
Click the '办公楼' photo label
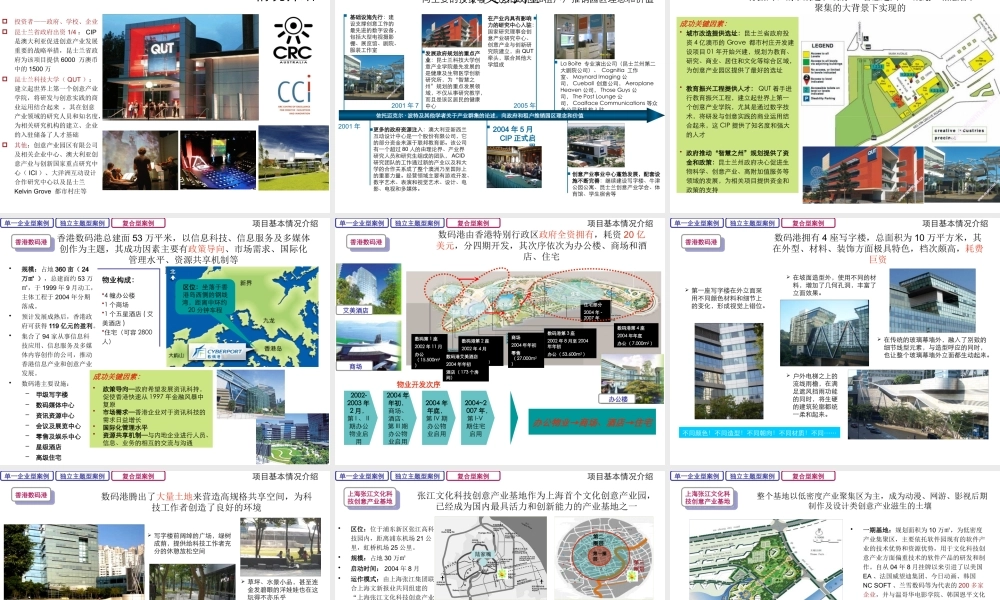click(617, 399)
